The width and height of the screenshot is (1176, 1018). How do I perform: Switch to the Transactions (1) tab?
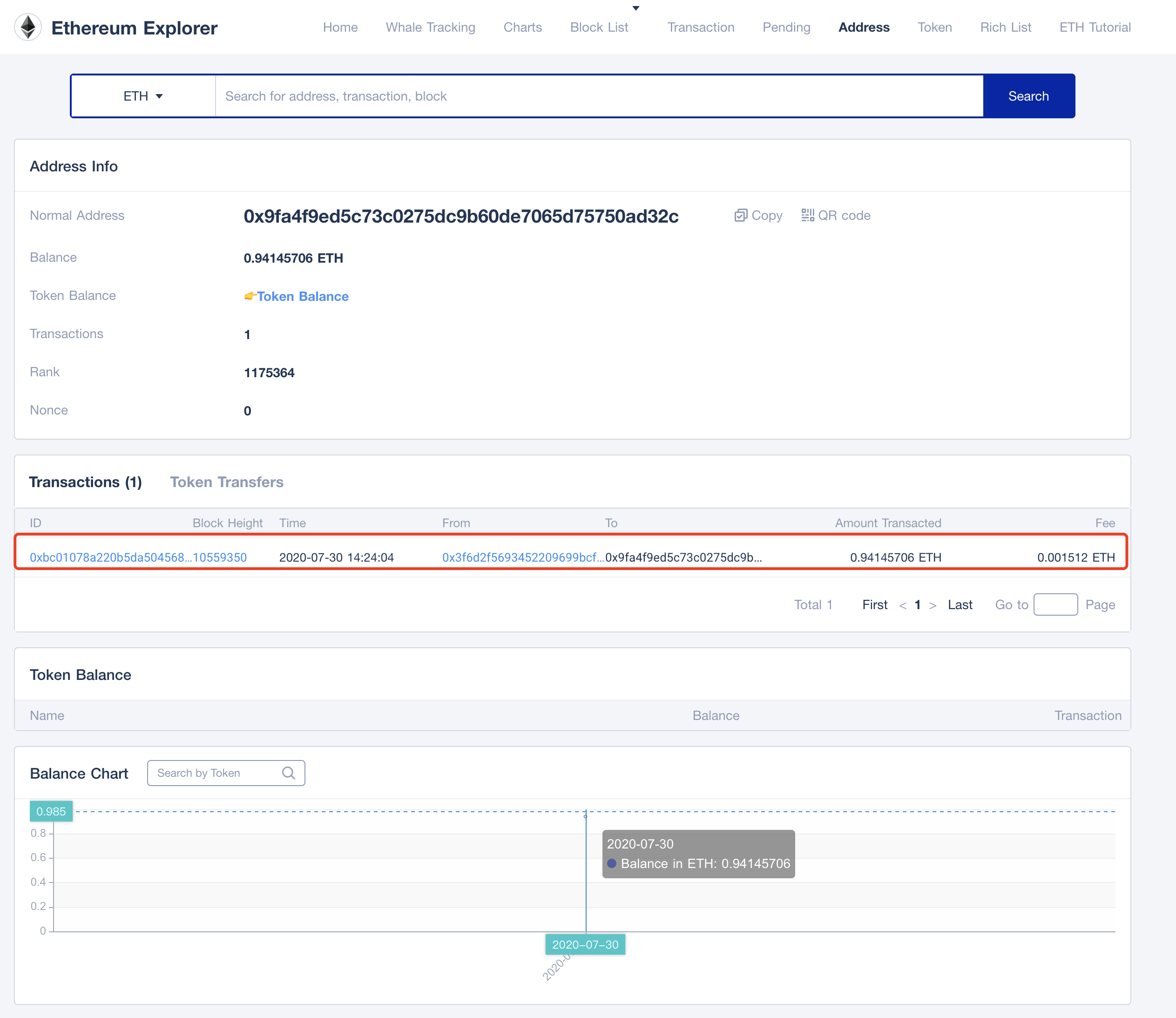(x=85, y=482)
